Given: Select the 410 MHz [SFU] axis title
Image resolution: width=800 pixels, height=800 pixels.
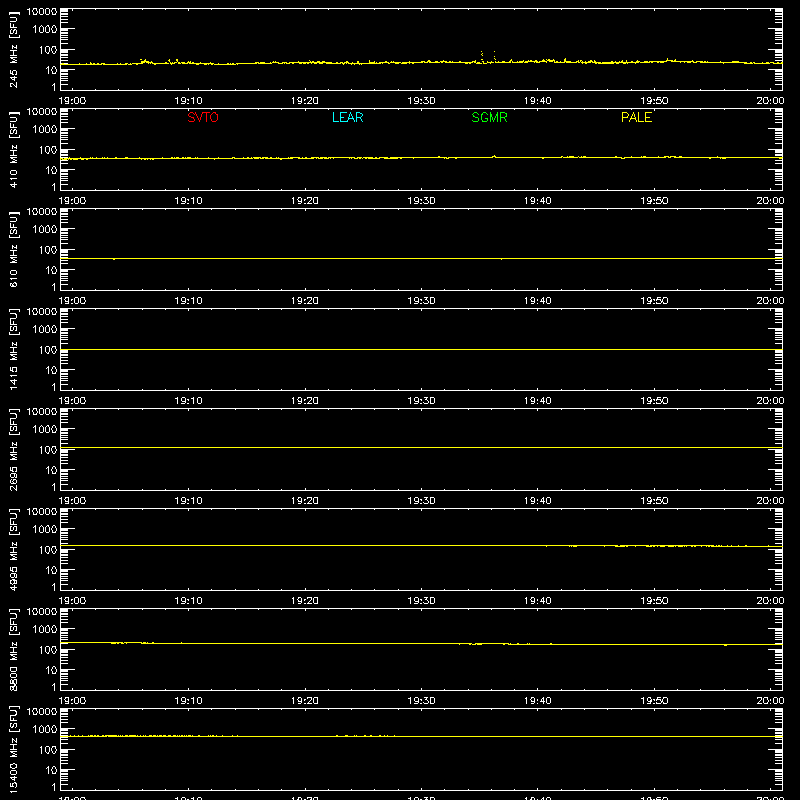Looking at the screenshot, I should coord(13,149).
